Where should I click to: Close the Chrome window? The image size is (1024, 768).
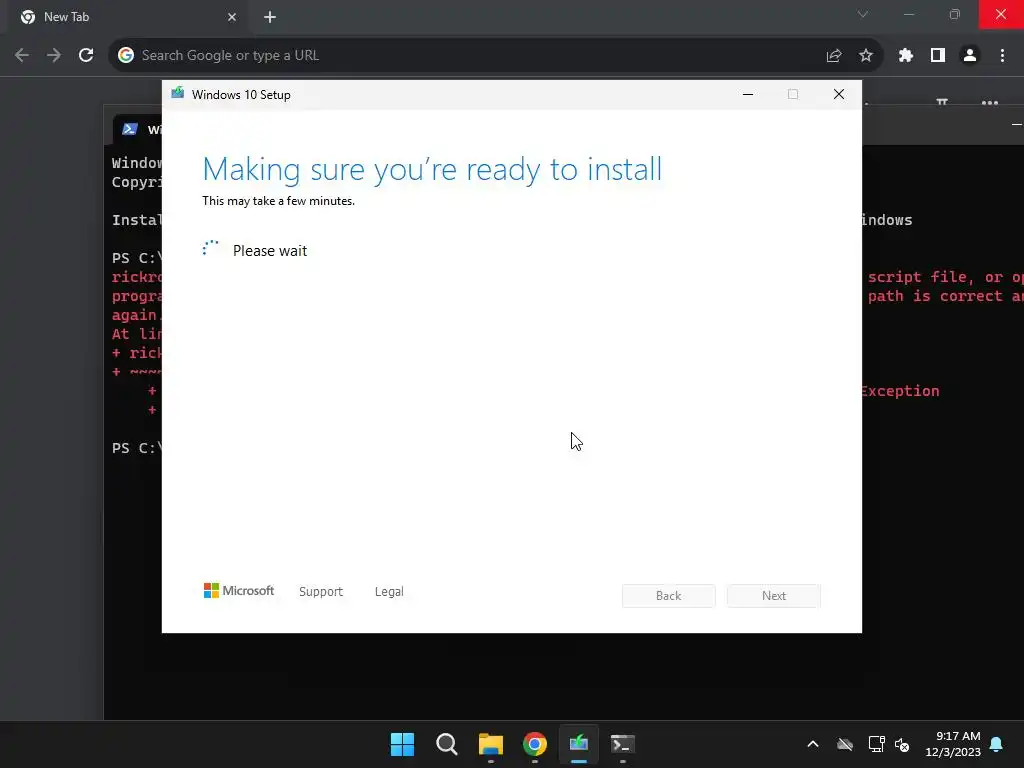1001,14
